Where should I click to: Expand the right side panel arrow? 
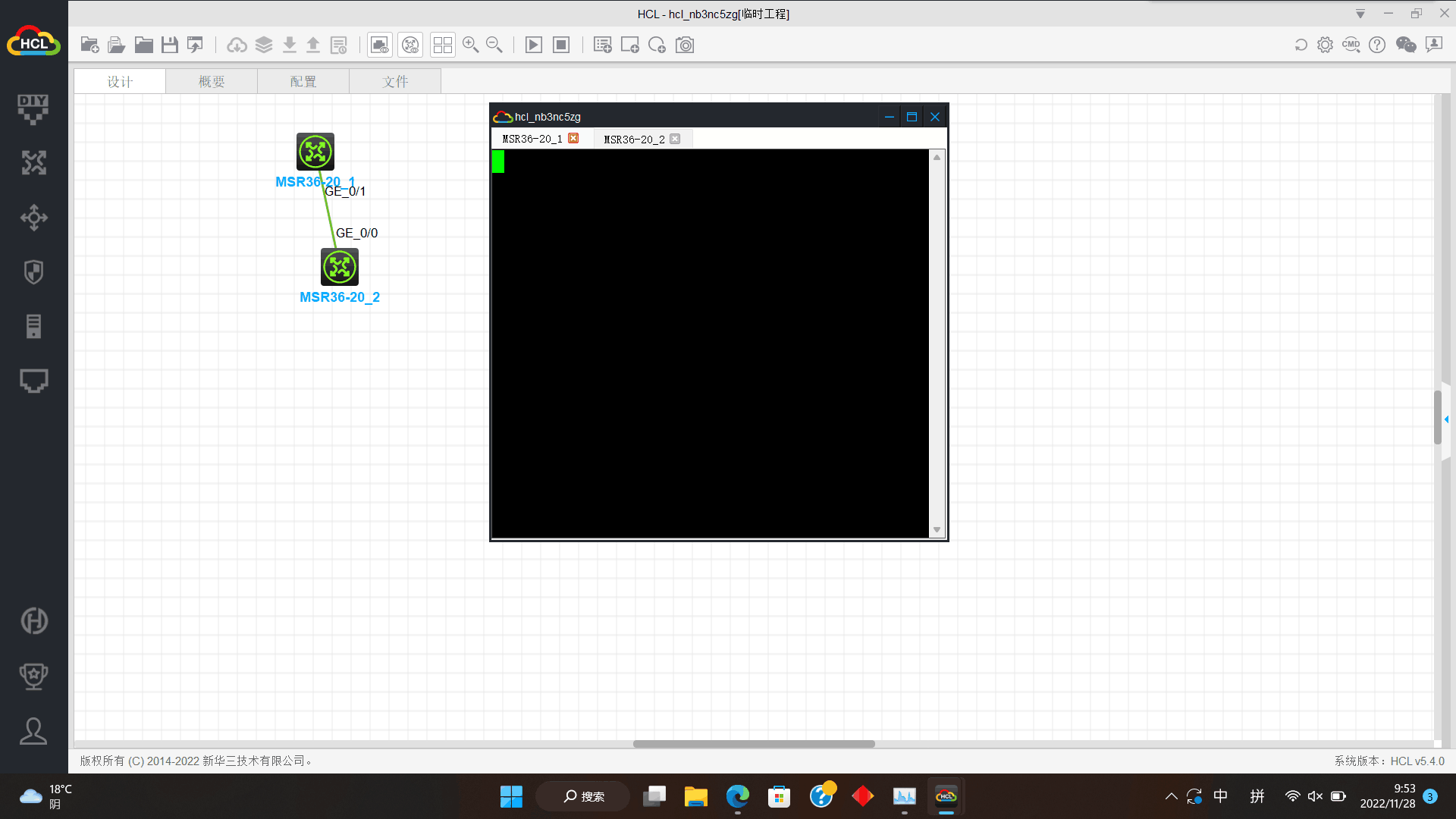[x=1446, y=419]
